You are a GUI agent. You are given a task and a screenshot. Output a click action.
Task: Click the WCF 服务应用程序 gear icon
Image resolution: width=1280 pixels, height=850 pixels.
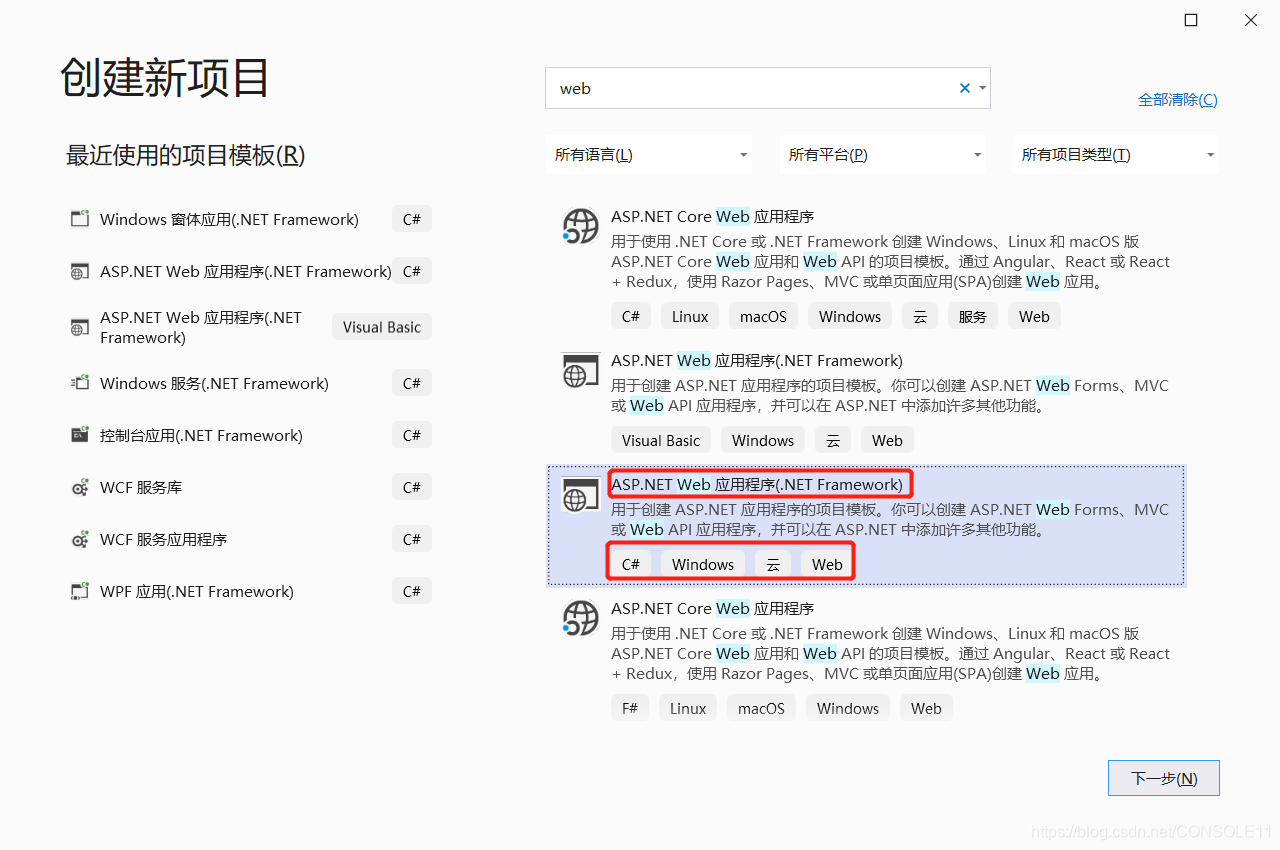pyautogui.click(x=80, y=539)
